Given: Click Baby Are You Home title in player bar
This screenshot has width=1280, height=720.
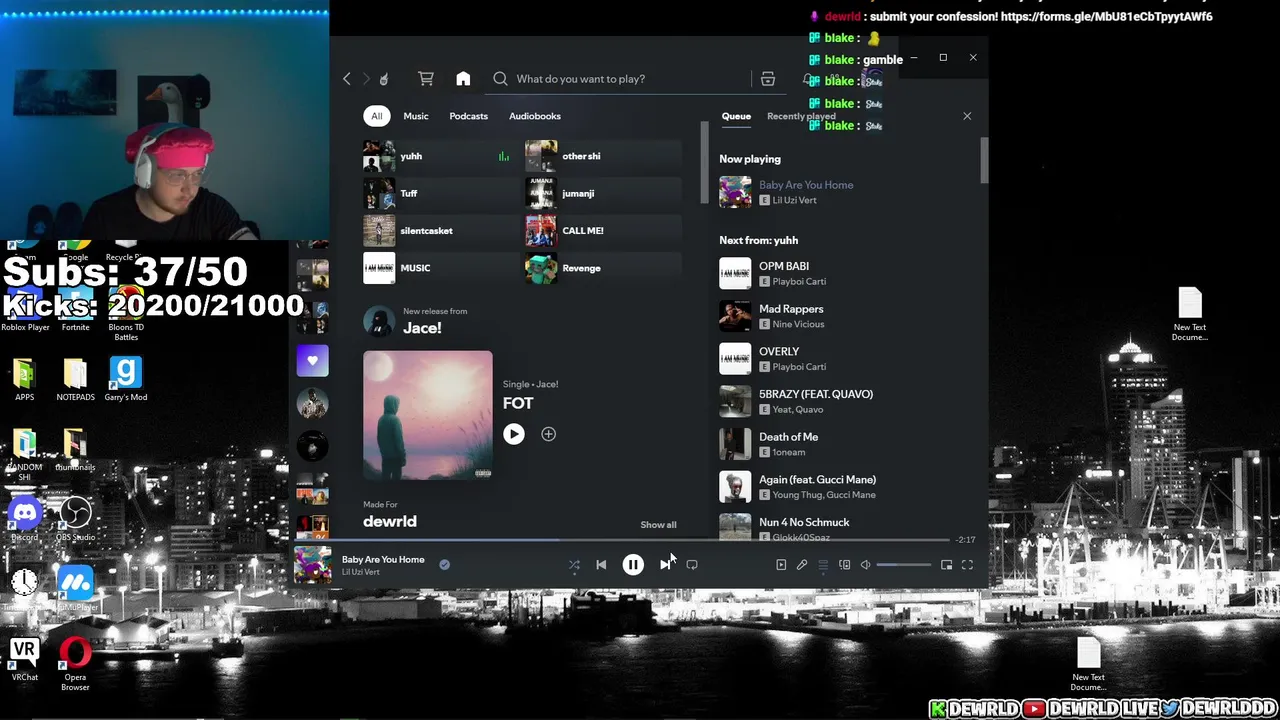Looking at the screenshot, I should (x=383, y=559).
